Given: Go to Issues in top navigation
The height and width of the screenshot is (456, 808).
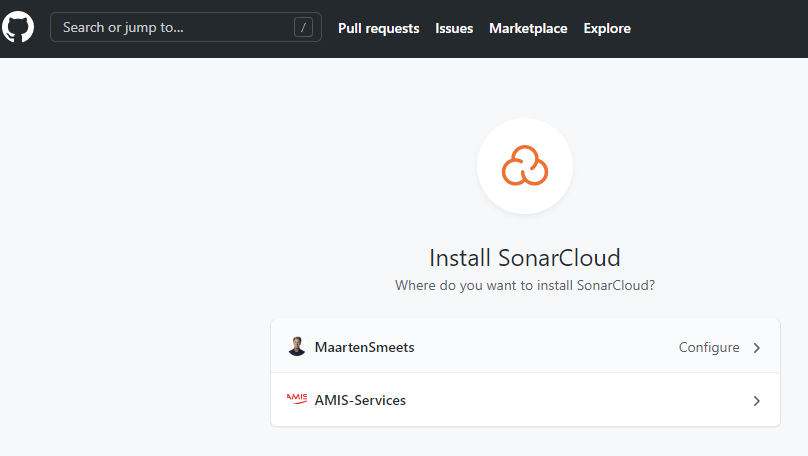Looking at the screenshot, I should 454,28.
